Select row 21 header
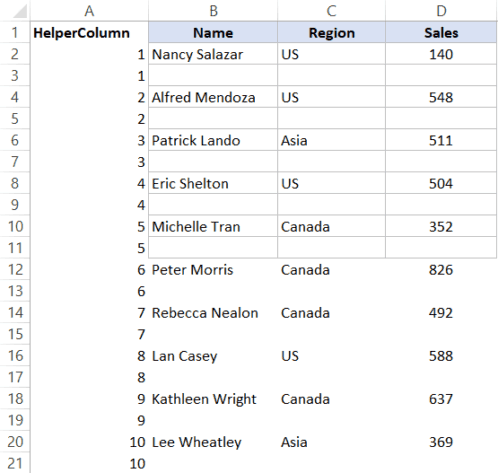The image size is (498, 473). pyautogui.click(x=15, y=463)
